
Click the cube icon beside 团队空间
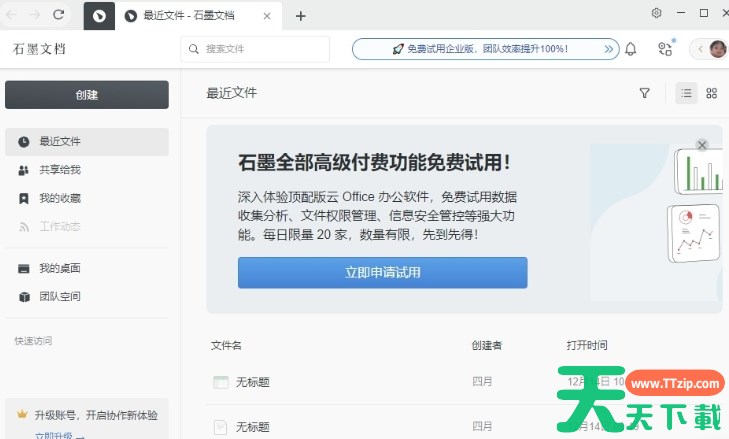(x=24, y=297)
